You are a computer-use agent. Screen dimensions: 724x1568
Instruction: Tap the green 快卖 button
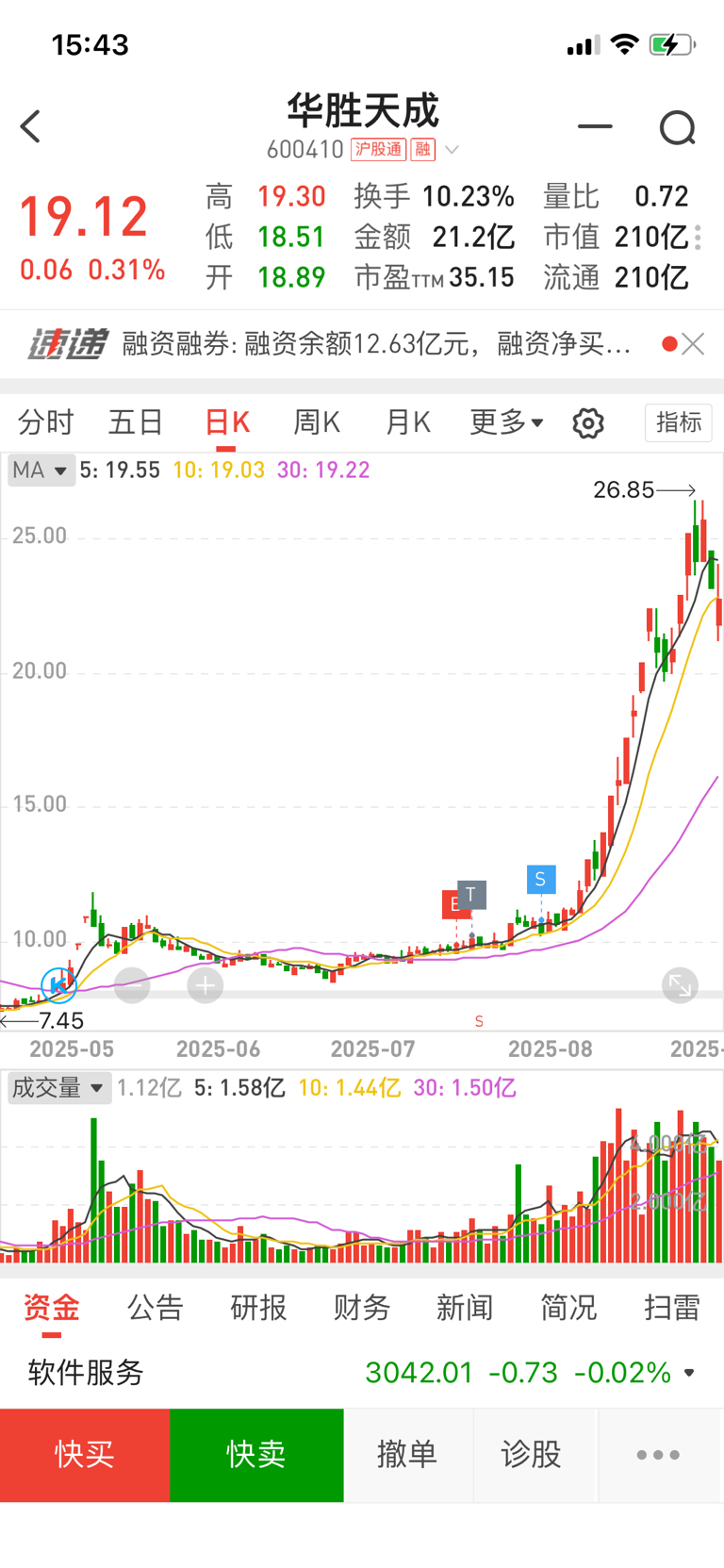coord(256,1455)
